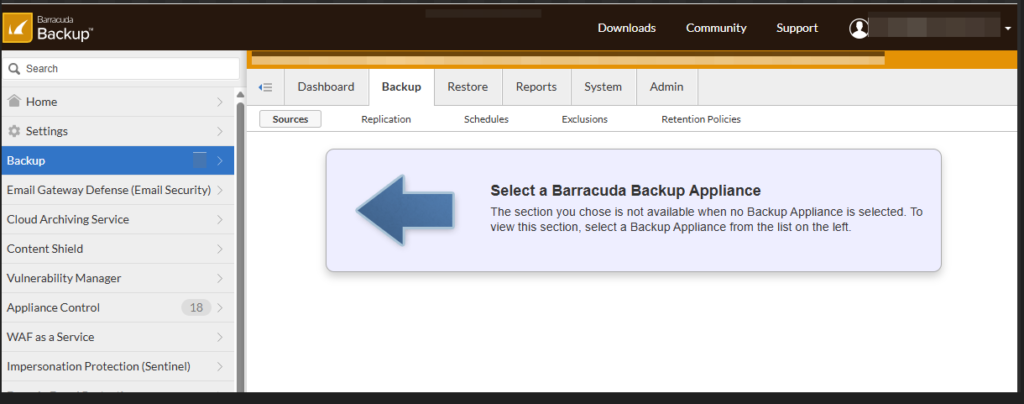Select Settings in the sidebar
Image resolution: width=1024 pixels, height=404 pixels.
click(x=118, y=131)
